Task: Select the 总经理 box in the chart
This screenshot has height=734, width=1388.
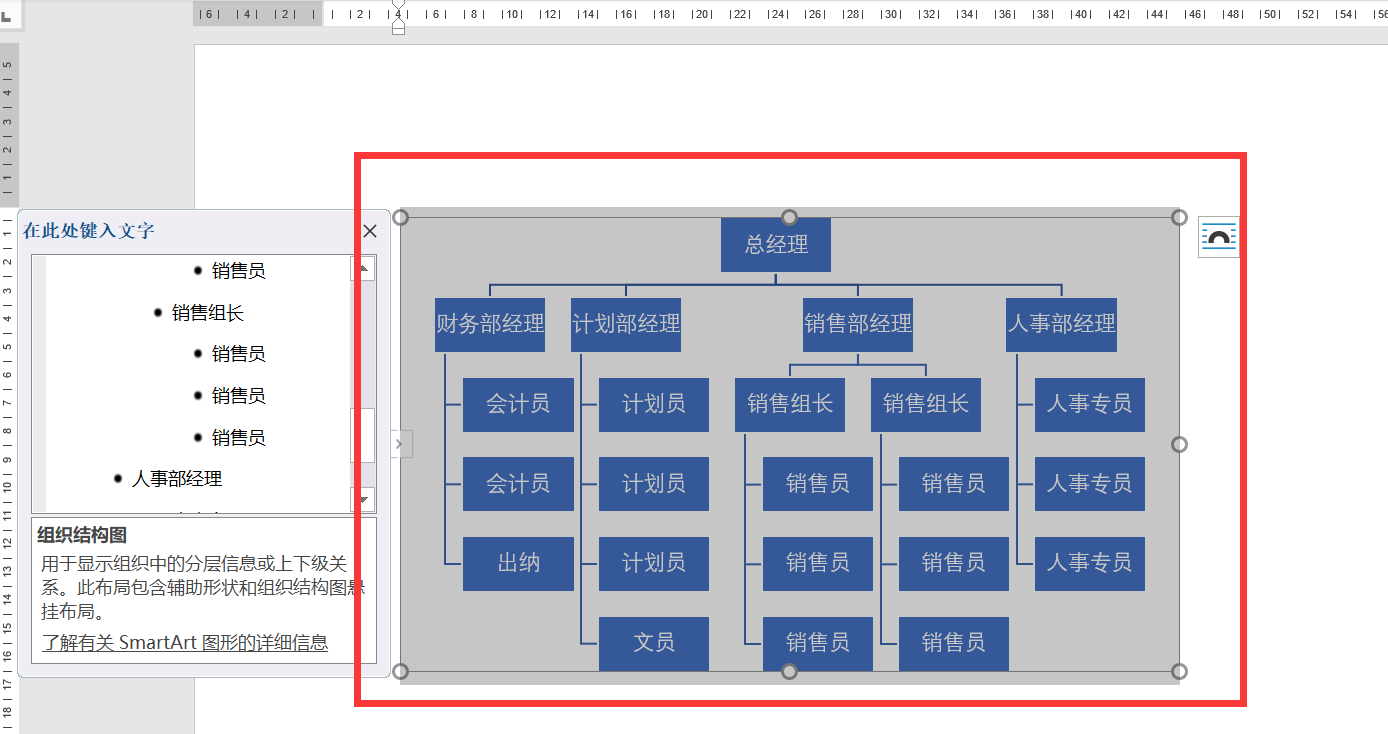Action: click(x=776, y=245)
